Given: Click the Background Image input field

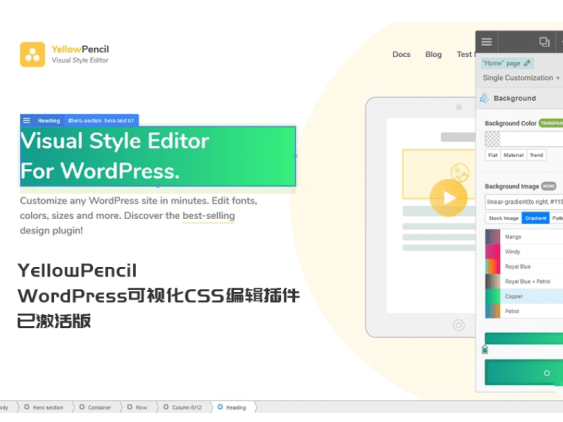Looking at the screenshot, I should click(524, 202).
